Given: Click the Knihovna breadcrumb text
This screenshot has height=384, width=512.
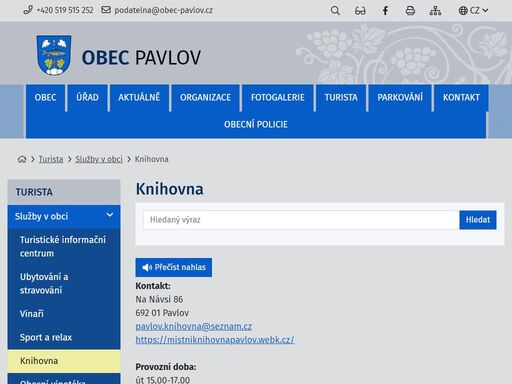Looking at the screenshot, I should tap(151, 159).
